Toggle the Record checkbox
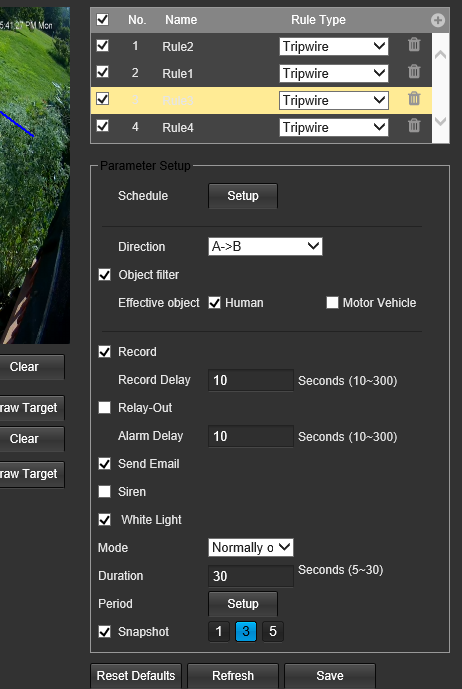Screen dimensions: 462x689 (x=105, y=352)
